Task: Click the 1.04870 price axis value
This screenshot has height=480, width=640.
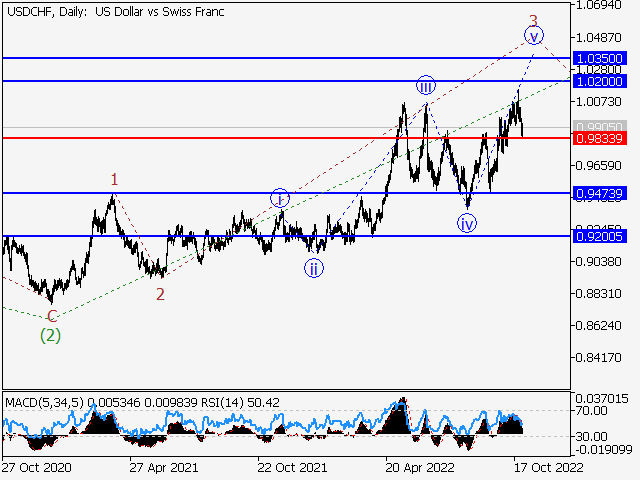Action: 598,38
